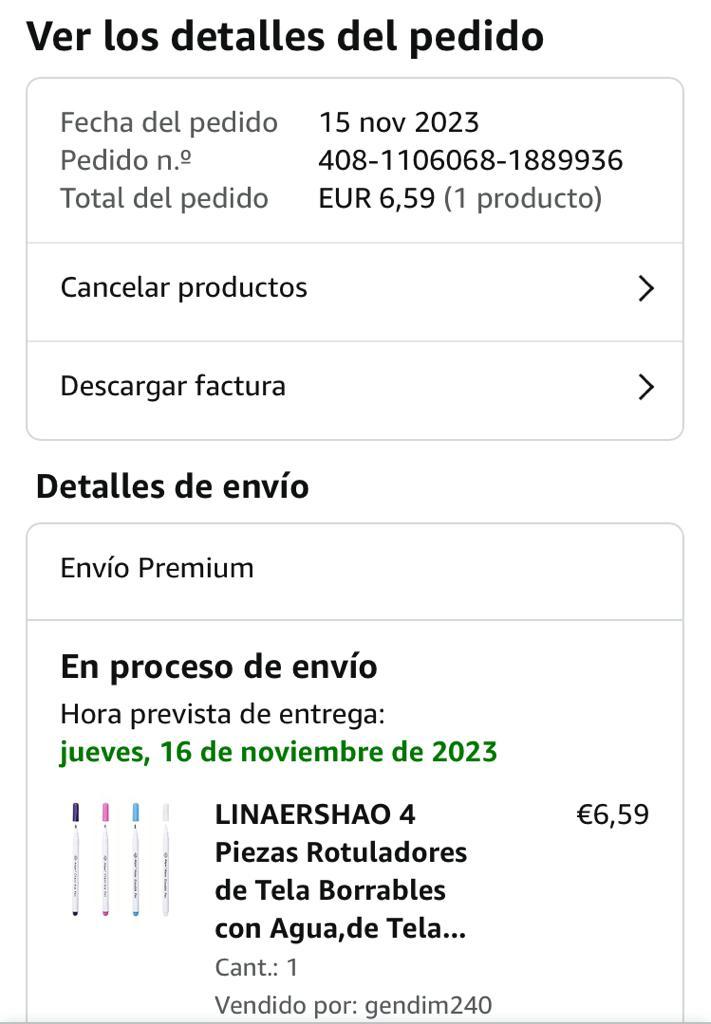Click the En proceso de envío status
Viewport: 711px width, 1024px height.
(219, 666)
